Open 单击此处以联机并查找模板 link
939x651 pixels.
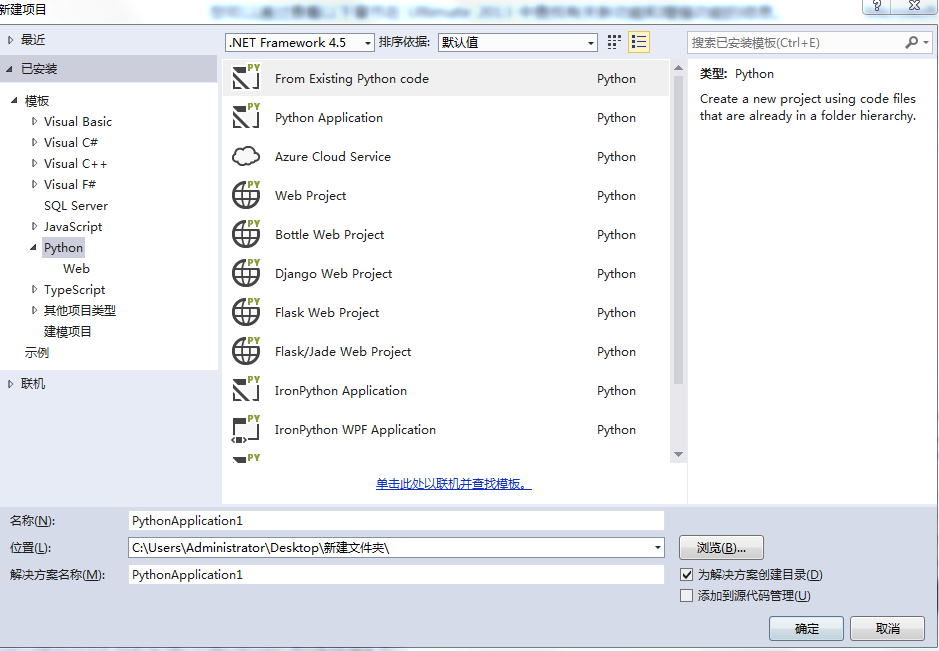(453, 483)
